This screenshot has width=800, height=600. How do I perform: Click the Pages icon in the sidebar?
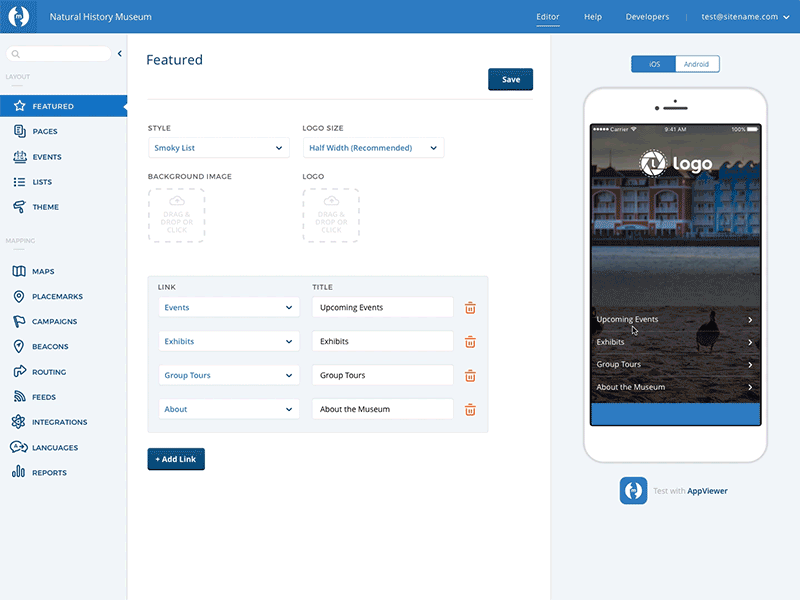19,131
